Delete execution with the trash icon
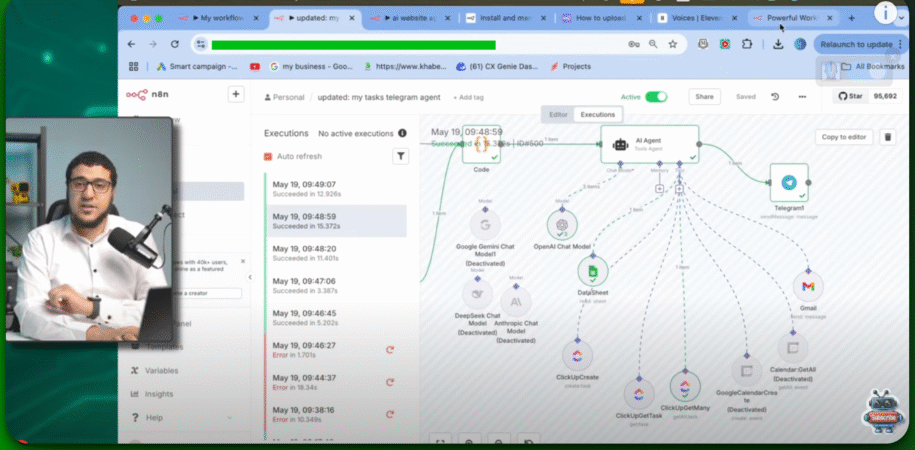This screenshot has height=450, width=915. tap(888, 137)
